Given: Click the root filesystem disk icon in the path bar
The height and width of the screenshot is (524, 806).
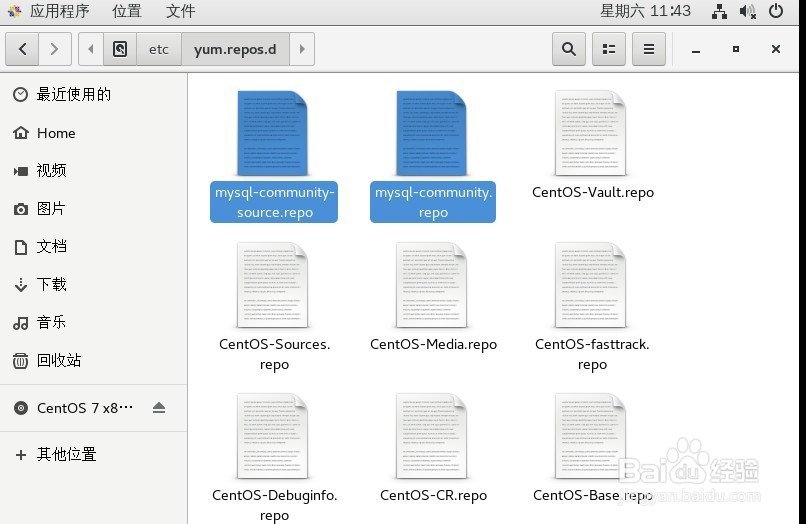Looking at the screenshot, I should point(120,49).
